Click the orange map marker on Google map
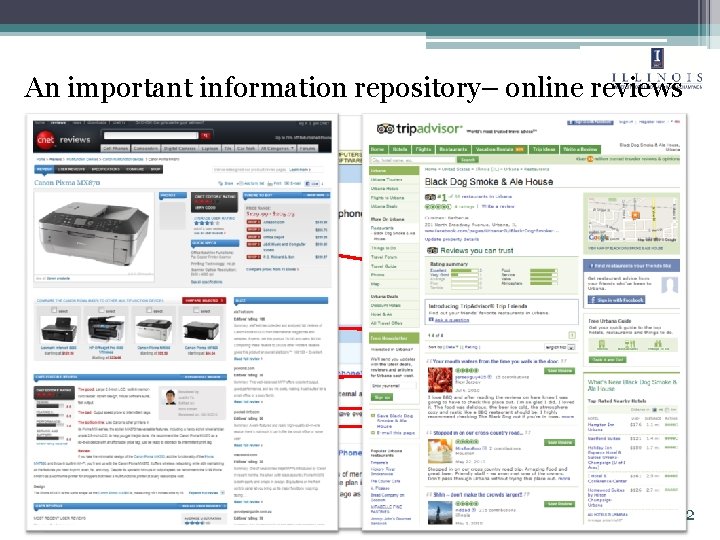 coord(635,215)
